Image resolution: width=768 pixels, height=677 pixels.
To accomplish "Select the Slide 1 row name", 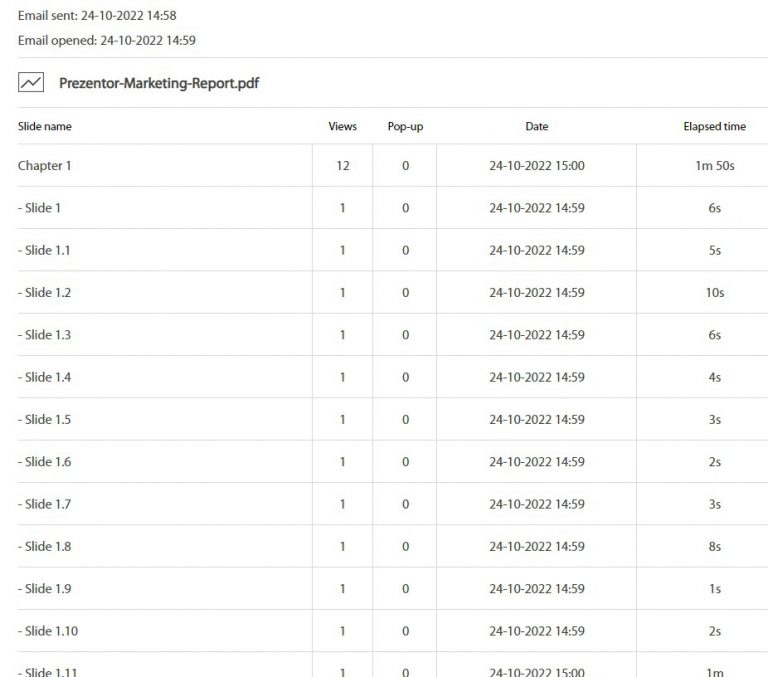I will click(39, 208).
